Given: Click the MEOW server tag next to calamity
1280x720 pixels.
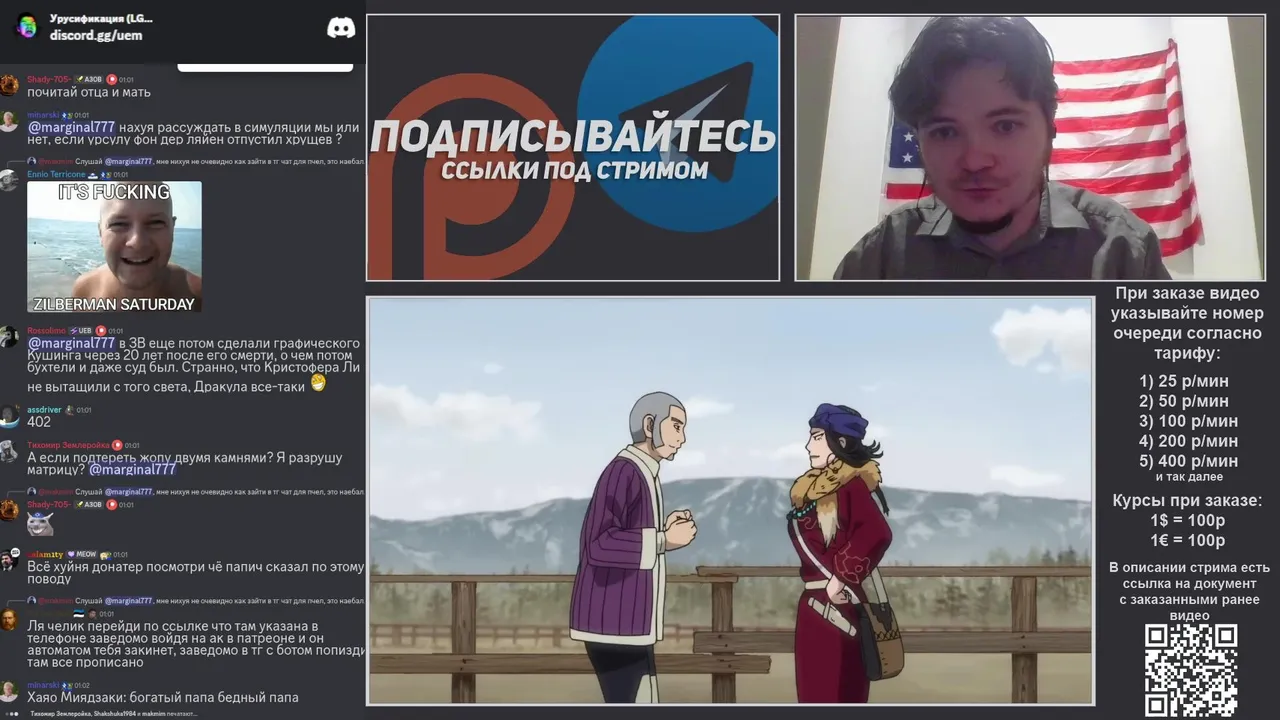Looking at the screenshot, I should 82,554.
